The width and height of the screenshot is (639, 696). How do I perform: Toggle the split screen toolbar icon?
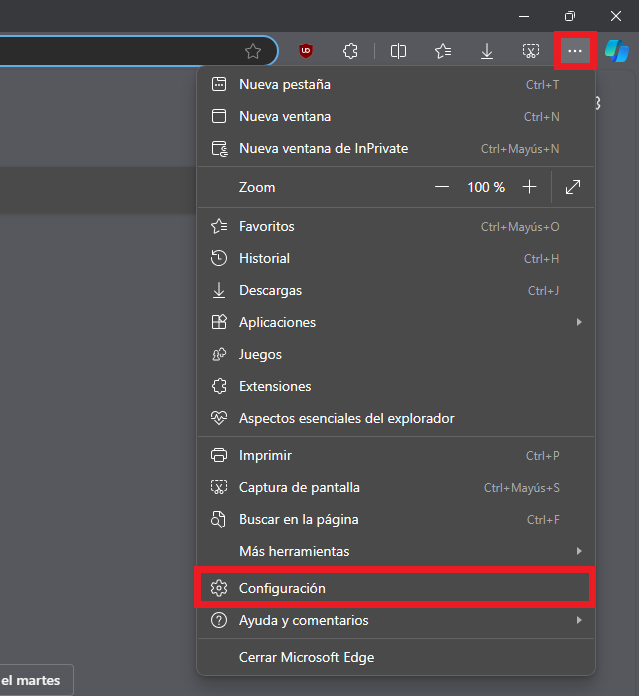tap(398, 51)
